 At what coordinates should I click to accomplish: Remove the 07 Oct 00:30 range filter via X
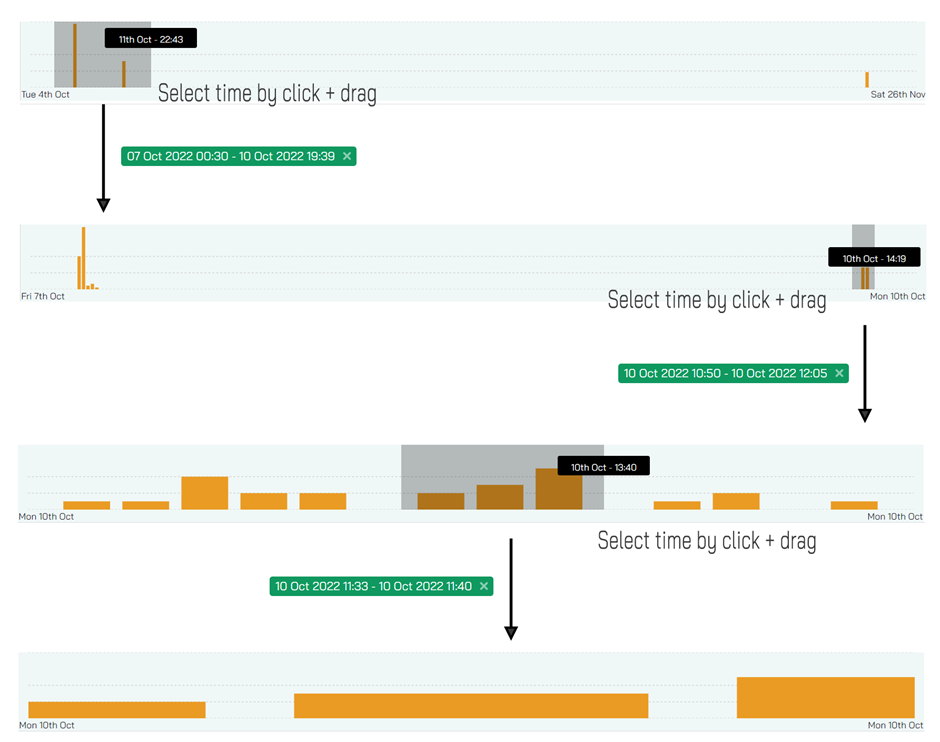347,156
